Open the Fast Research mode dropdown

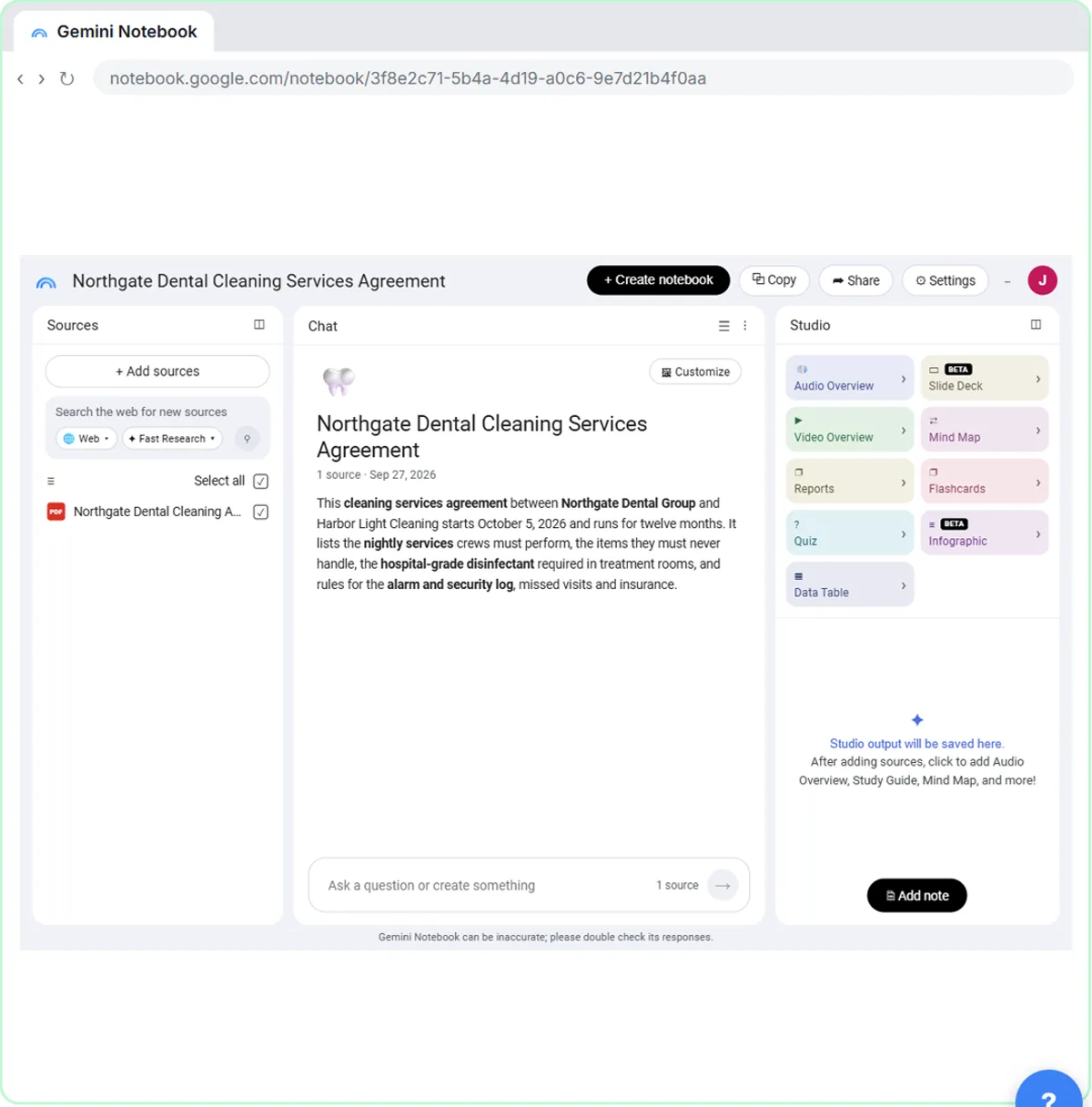[x=172, y=439]
